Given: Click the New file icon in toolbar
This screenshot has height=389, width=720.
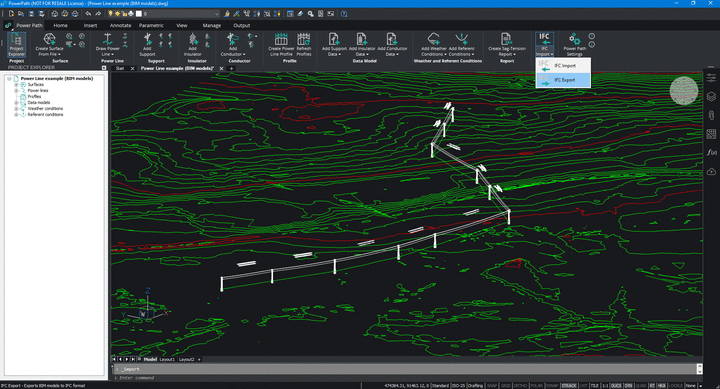Looking at the screenshot, I should click(x=11, y=14).
